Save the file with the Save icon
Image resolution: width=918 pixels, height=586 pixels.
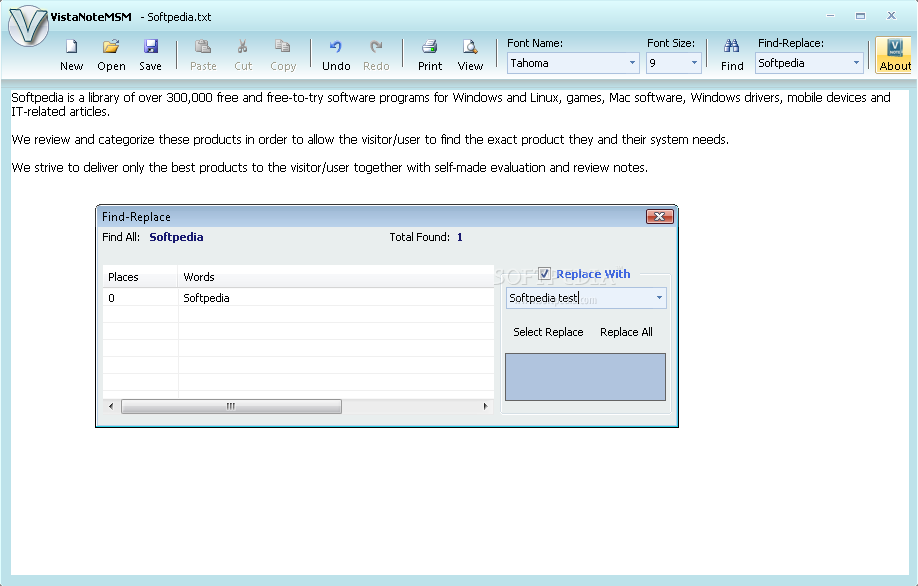pyautogui.click(x=150, y=47)
